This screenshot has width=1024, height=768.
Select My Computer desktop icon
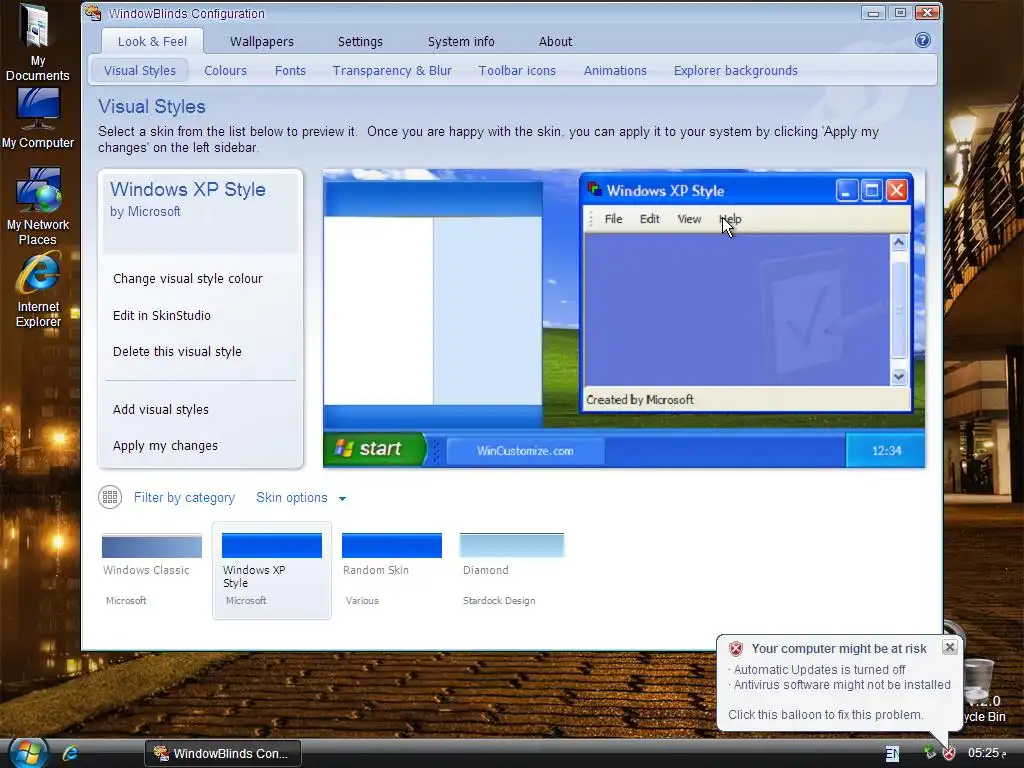38,118
